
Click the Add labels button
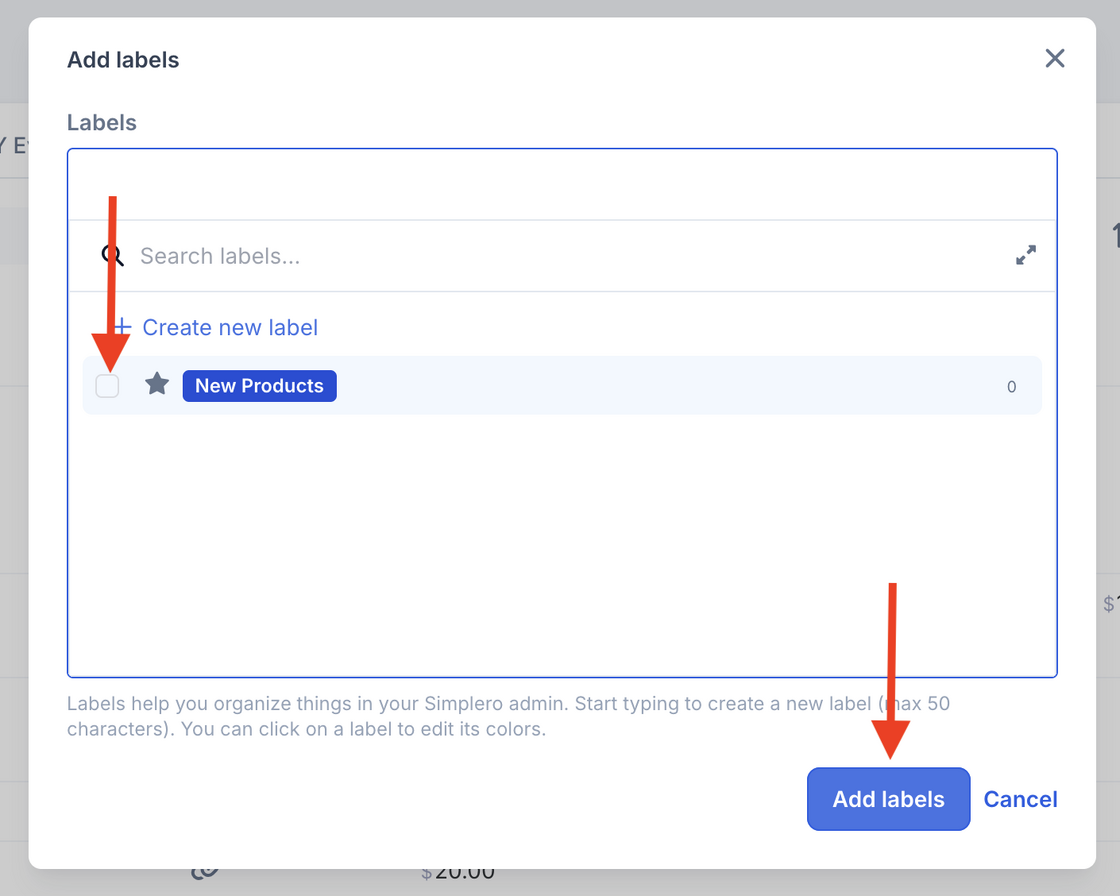tap(889, 799)
